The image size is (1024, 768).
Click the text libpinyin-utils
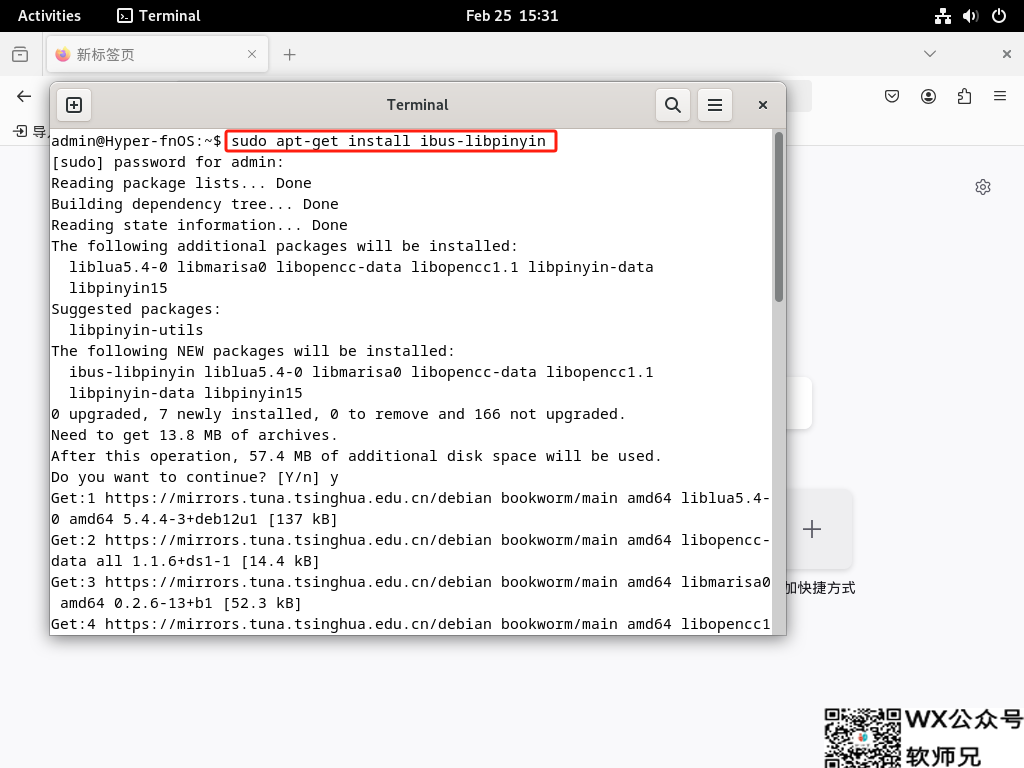pos(136,330)
